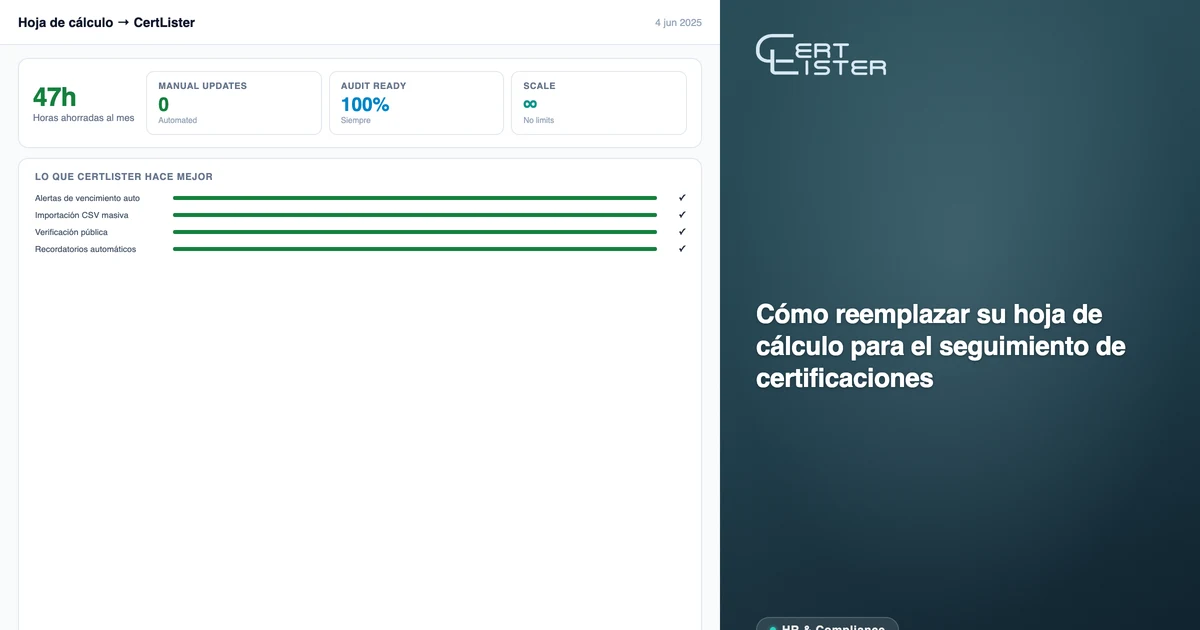Viewport: 1200px width, 630px height.
Task: Click the heading Lo que CertLister hace mejor
Action: point(124,177)
